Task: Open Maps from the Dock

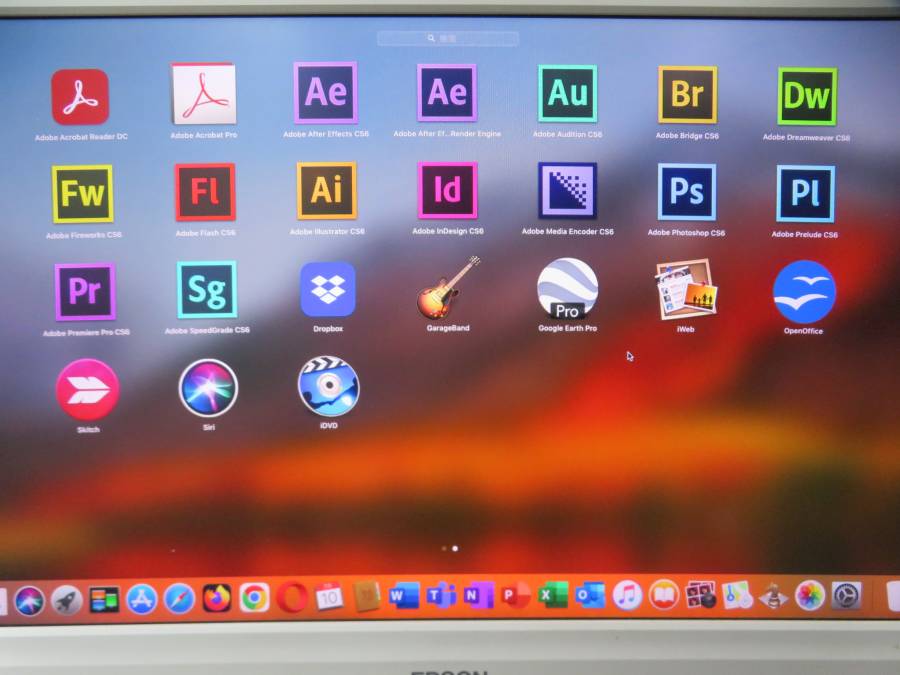Action: click(737, 595)
